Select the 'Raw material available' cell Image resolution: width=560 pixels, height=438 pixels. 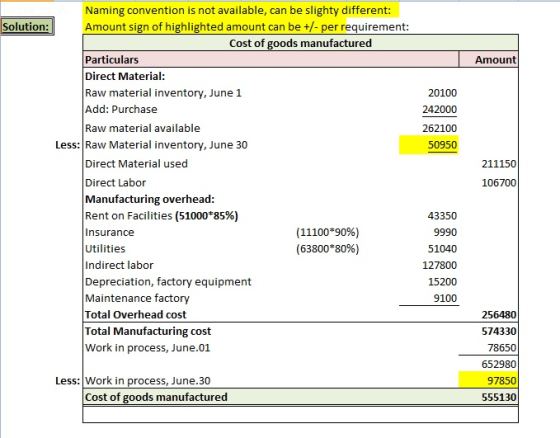[142, 128]
